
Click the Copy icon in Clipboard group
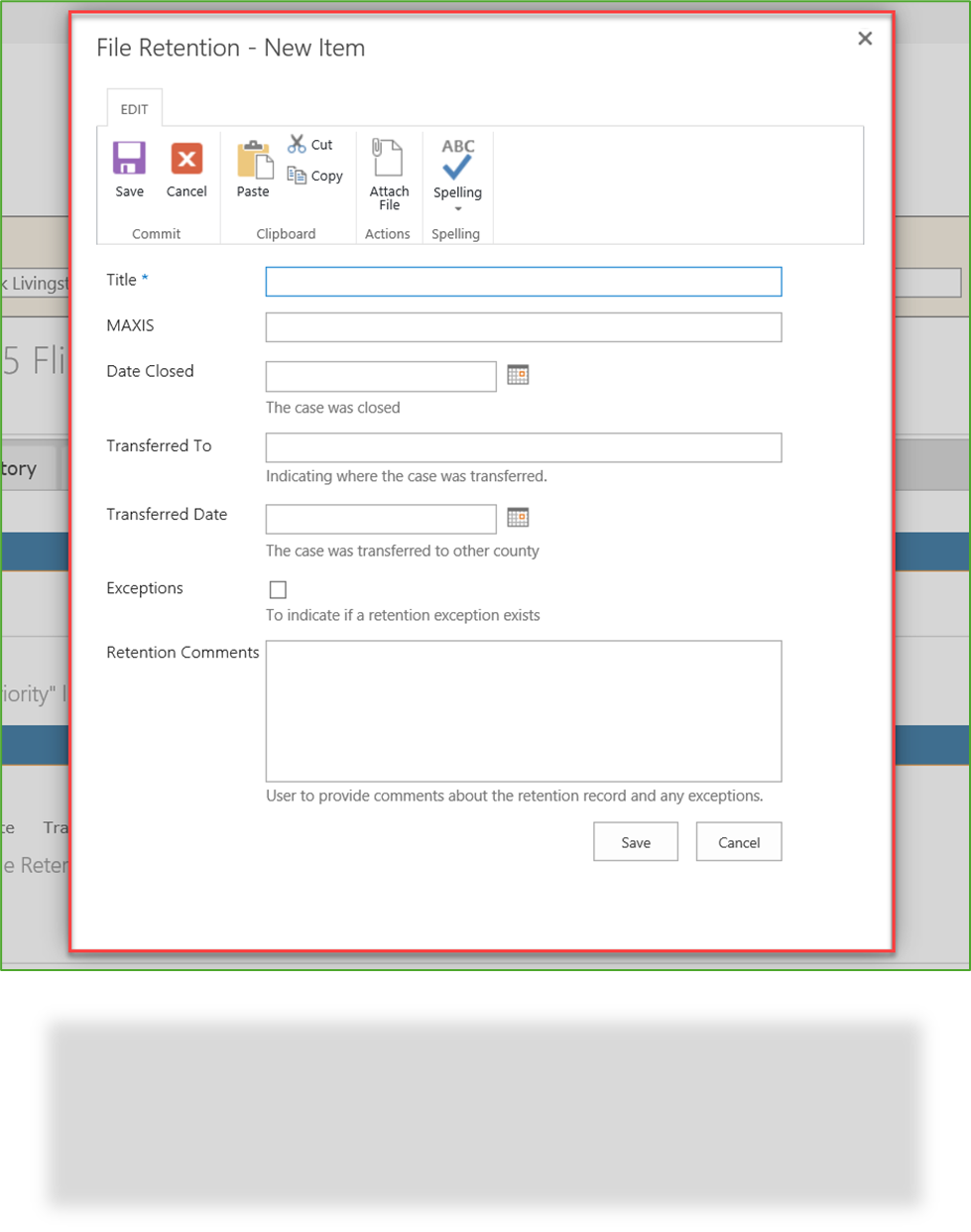pyautogui.click(x=297, y=176)
